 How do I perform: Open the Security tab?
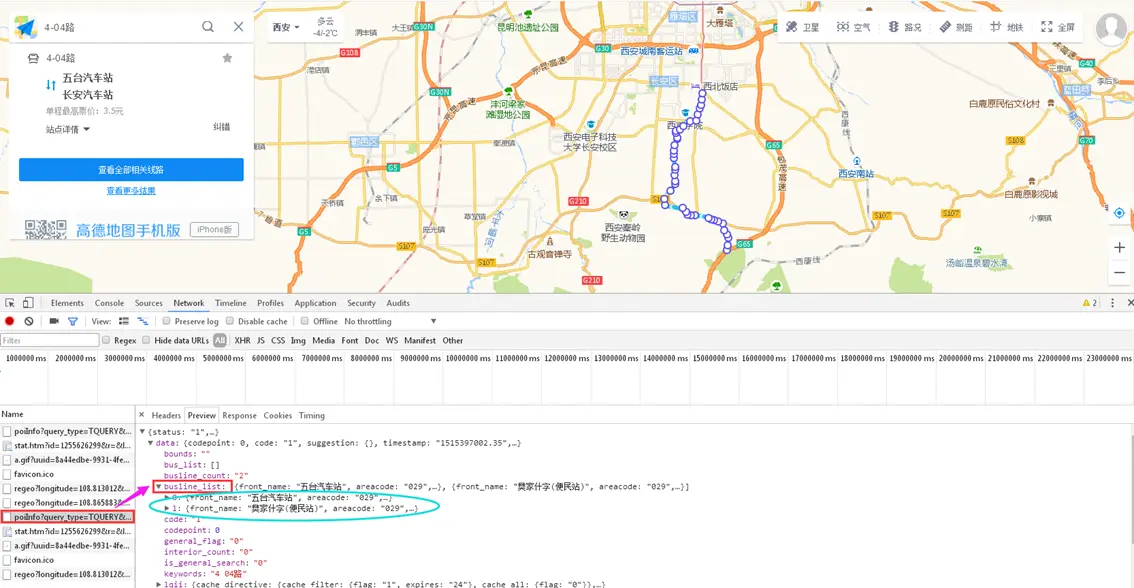pos(361,303)
